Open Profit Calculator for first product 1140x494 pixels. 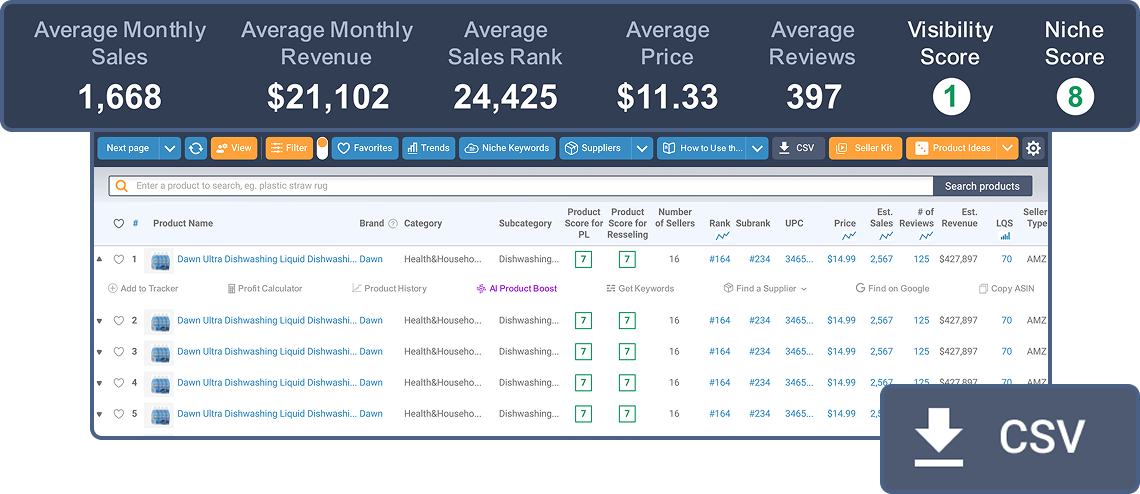click(x=264, y=289)
